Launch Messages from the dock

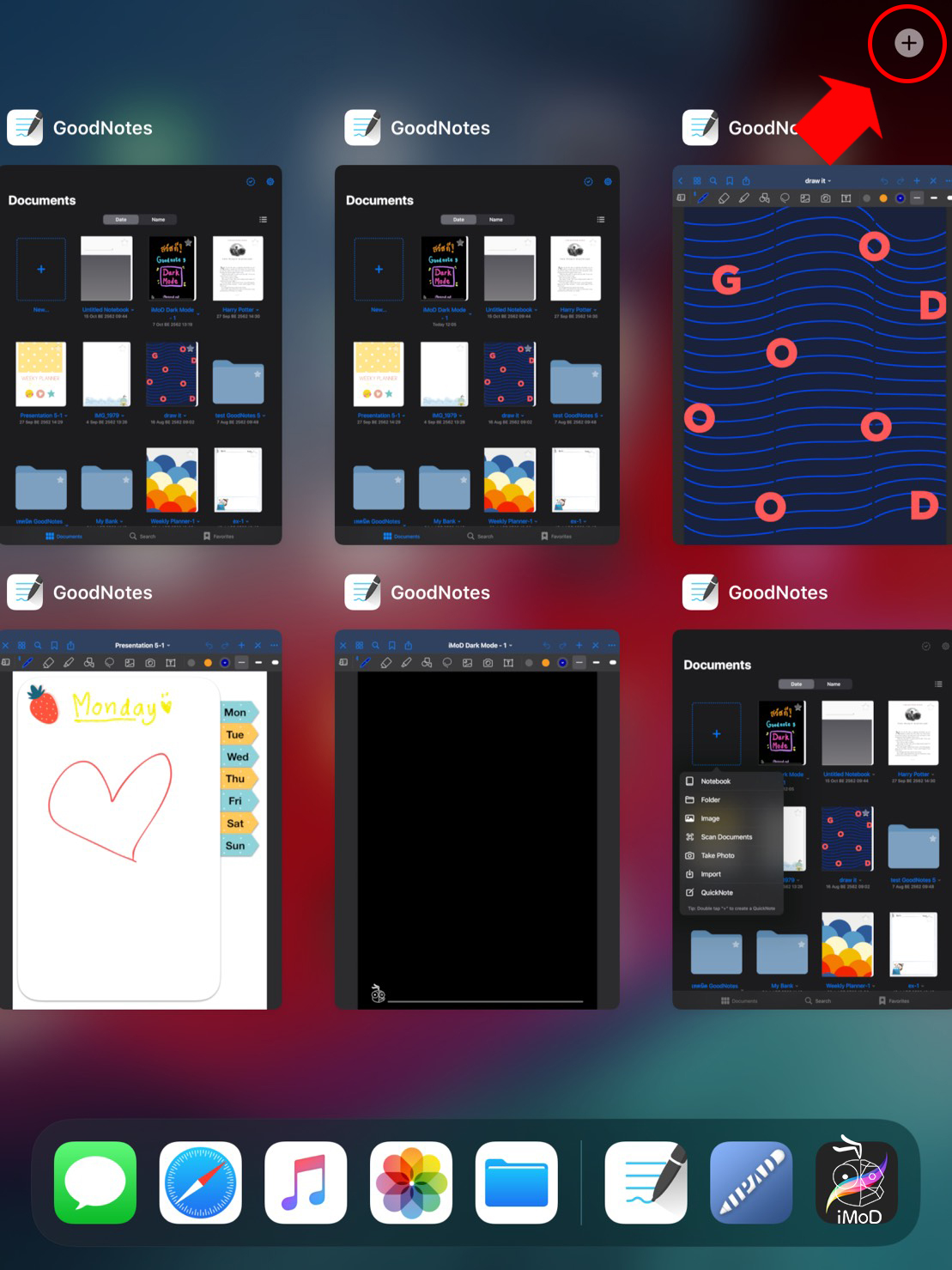[x=95, y=1182]
